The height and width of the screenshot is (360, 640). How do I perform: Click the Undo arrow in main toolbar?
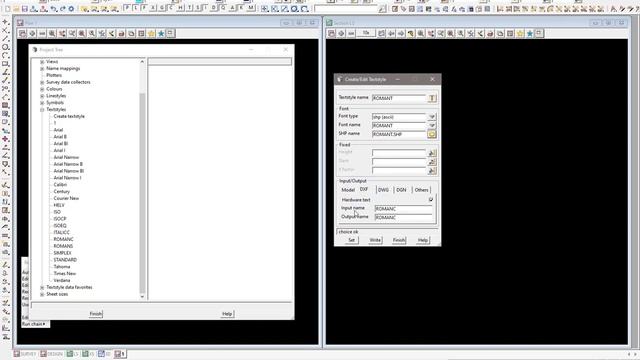(53, 9)
